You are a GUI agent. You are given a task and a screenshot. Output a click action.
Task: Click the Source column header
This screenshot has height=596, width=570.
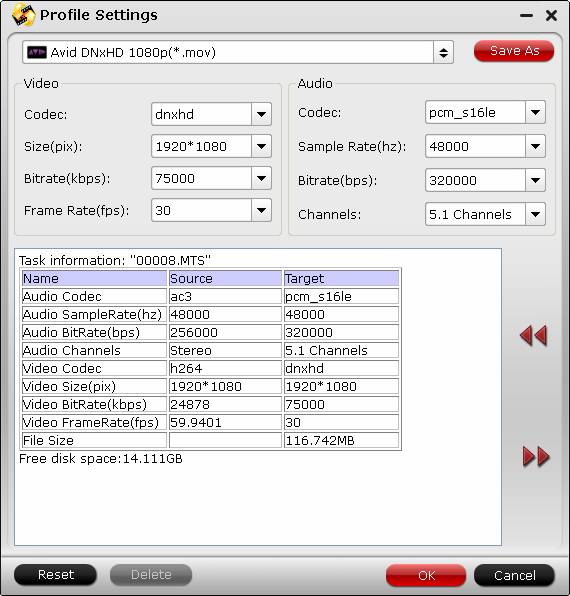pos(225,278)
